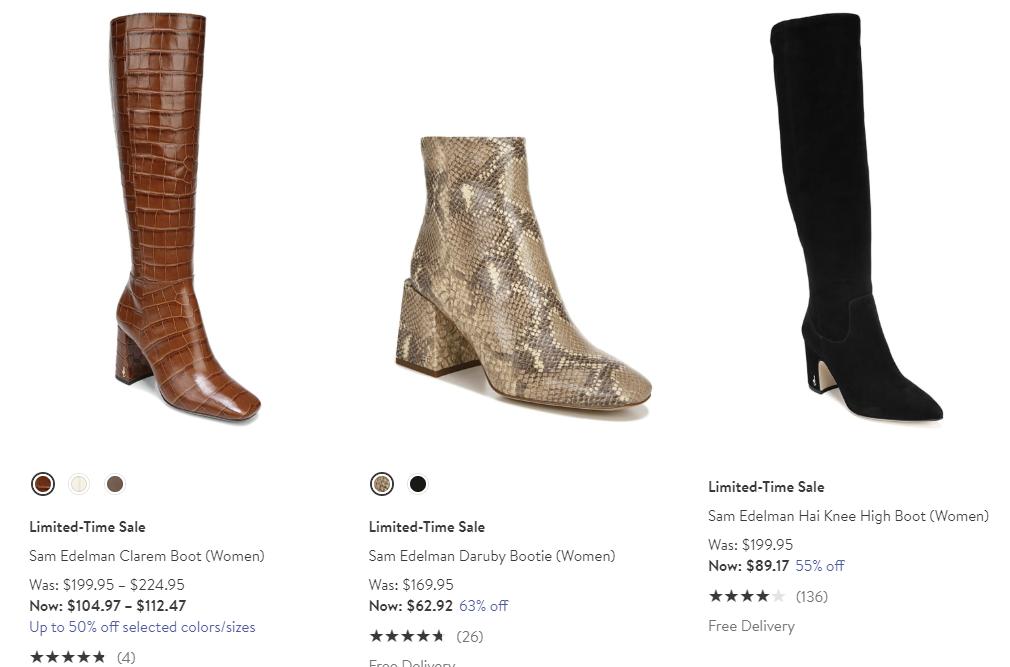
Task: Switch Daruby Bootie to the black color swatch
Action: tap(418, 484)
